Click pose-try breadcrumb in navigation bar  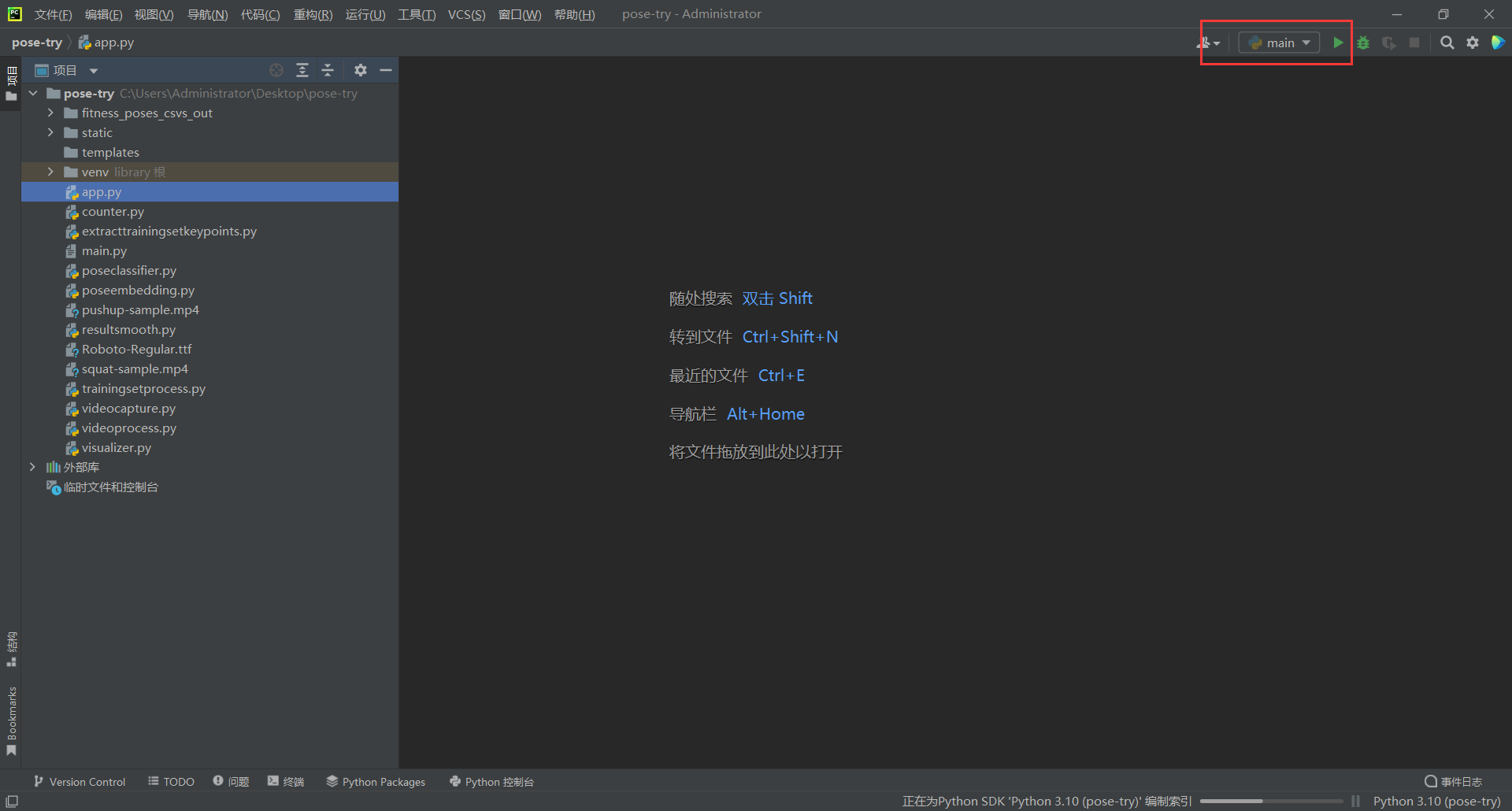tap(36, 43)
